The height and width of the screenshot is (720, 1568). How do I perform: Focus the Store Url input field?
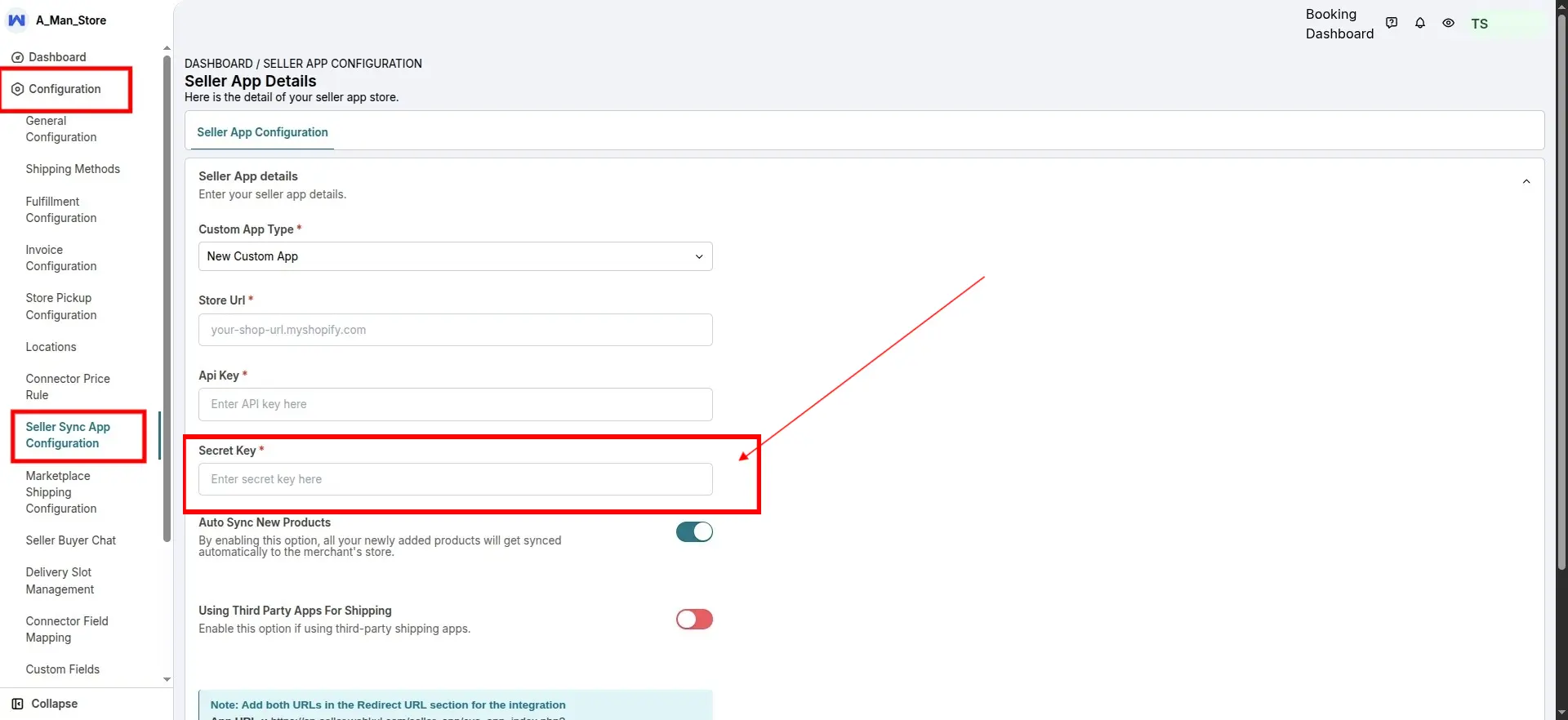[x=456, y=330]
